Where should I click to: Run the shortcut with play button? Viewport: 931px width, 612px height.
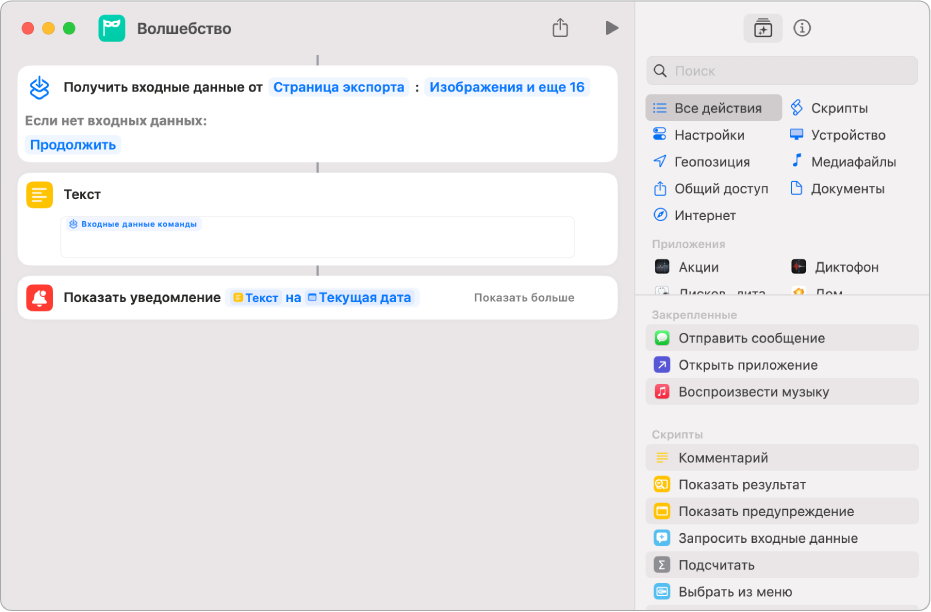pos(611,28)
